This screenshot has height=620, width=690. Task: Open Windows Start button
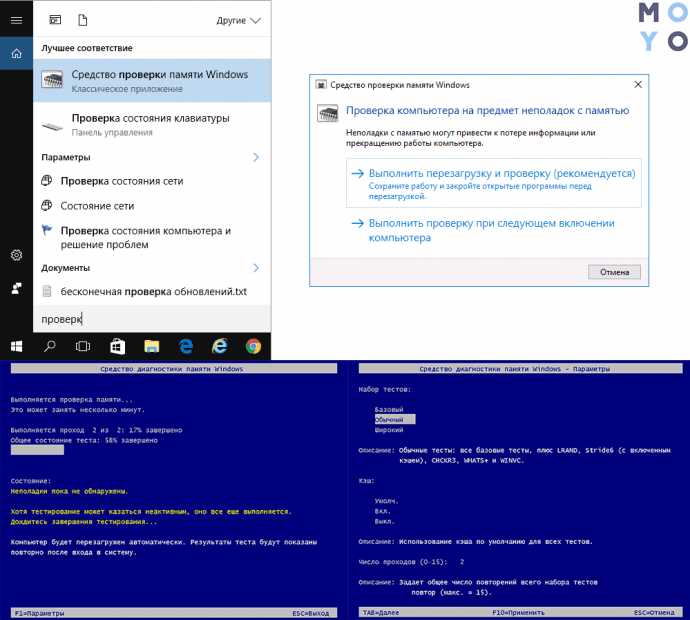[x=16, y=347]
